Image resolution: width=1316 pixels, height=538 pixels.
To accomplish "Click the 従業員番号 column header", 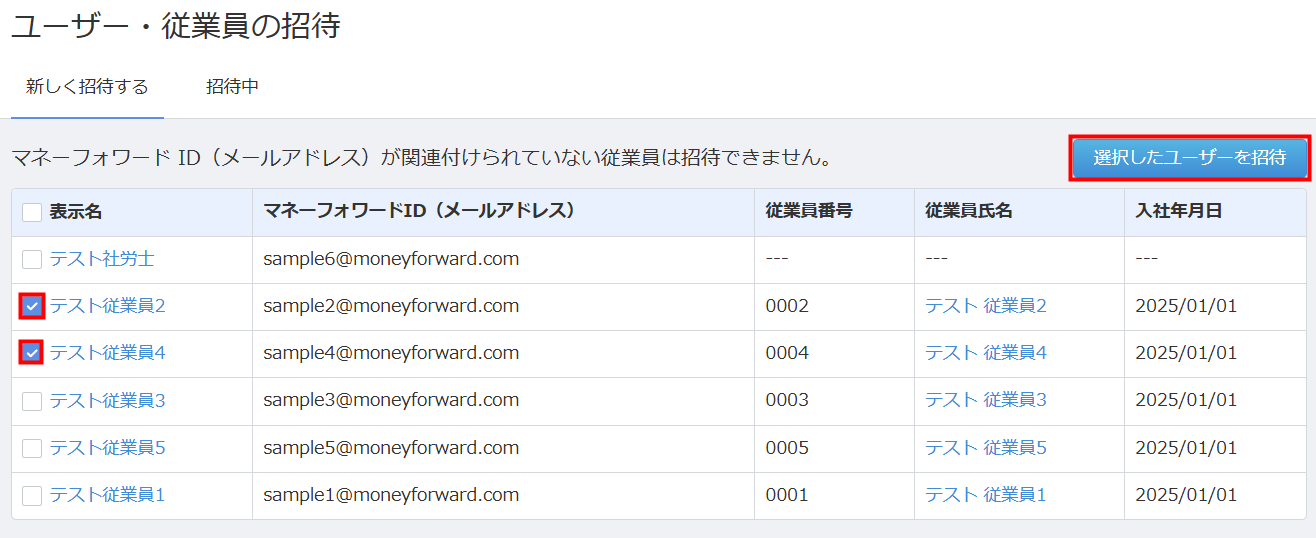I will [x=808, y=212].
